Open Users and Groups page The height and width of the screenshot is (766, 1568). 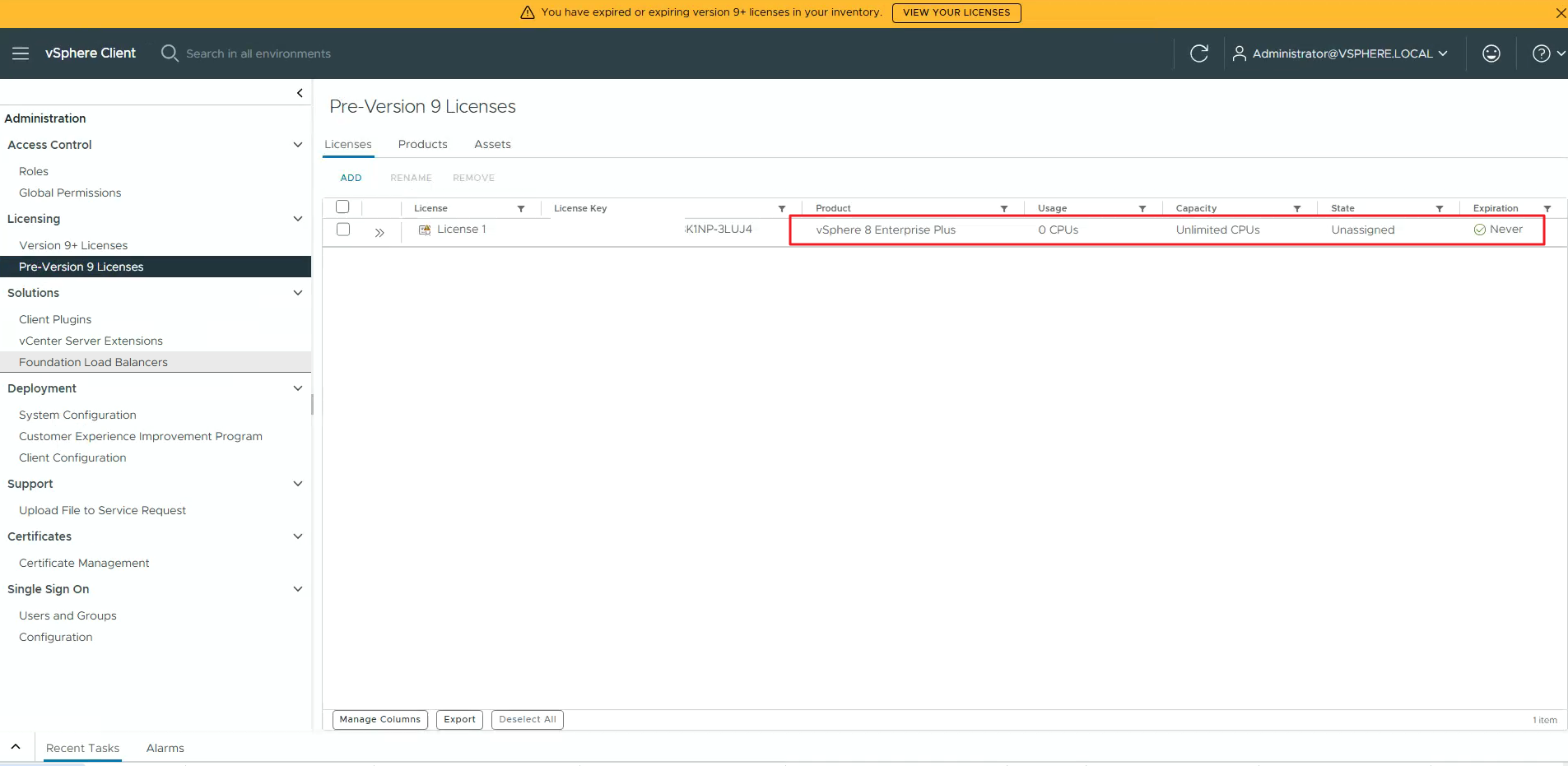pyautogui.click(x=67, y=615)
